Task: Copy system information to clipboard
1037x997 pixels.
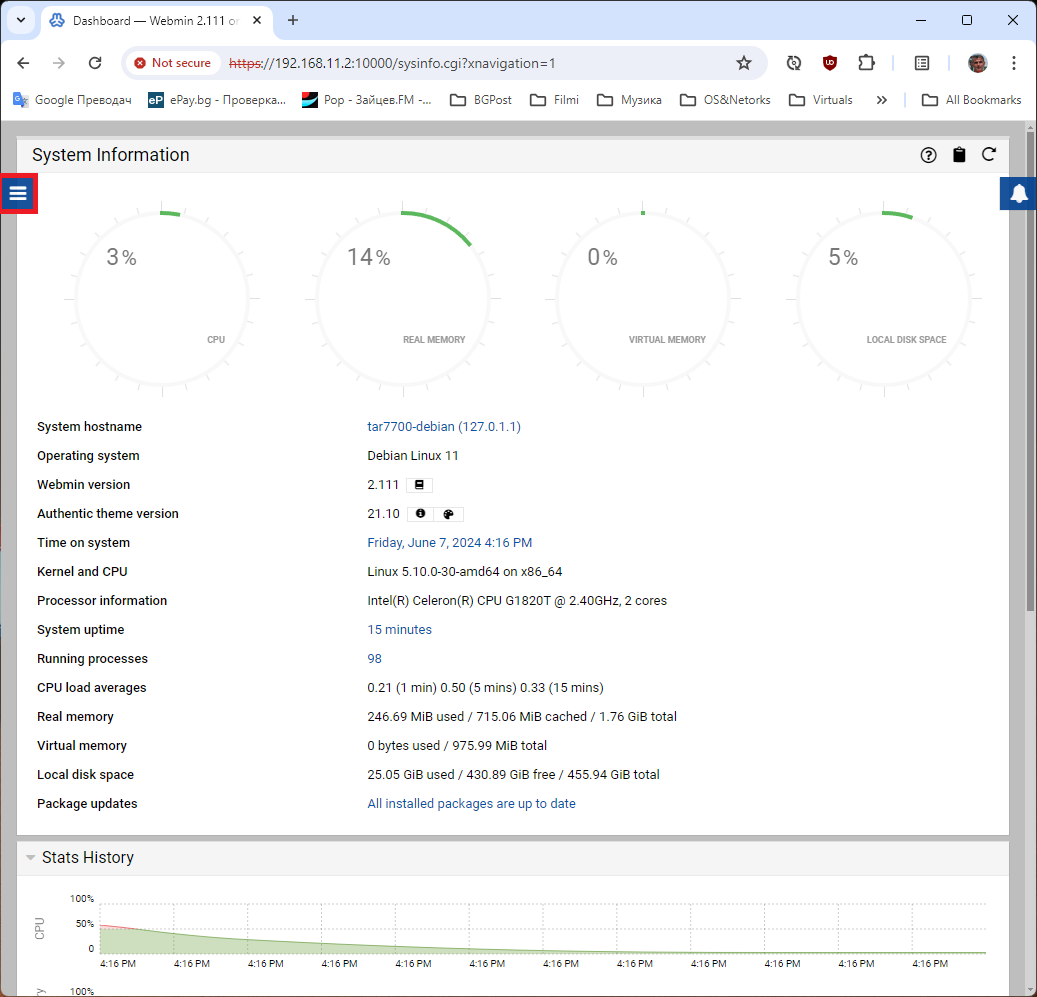Action: coord(959,155)
